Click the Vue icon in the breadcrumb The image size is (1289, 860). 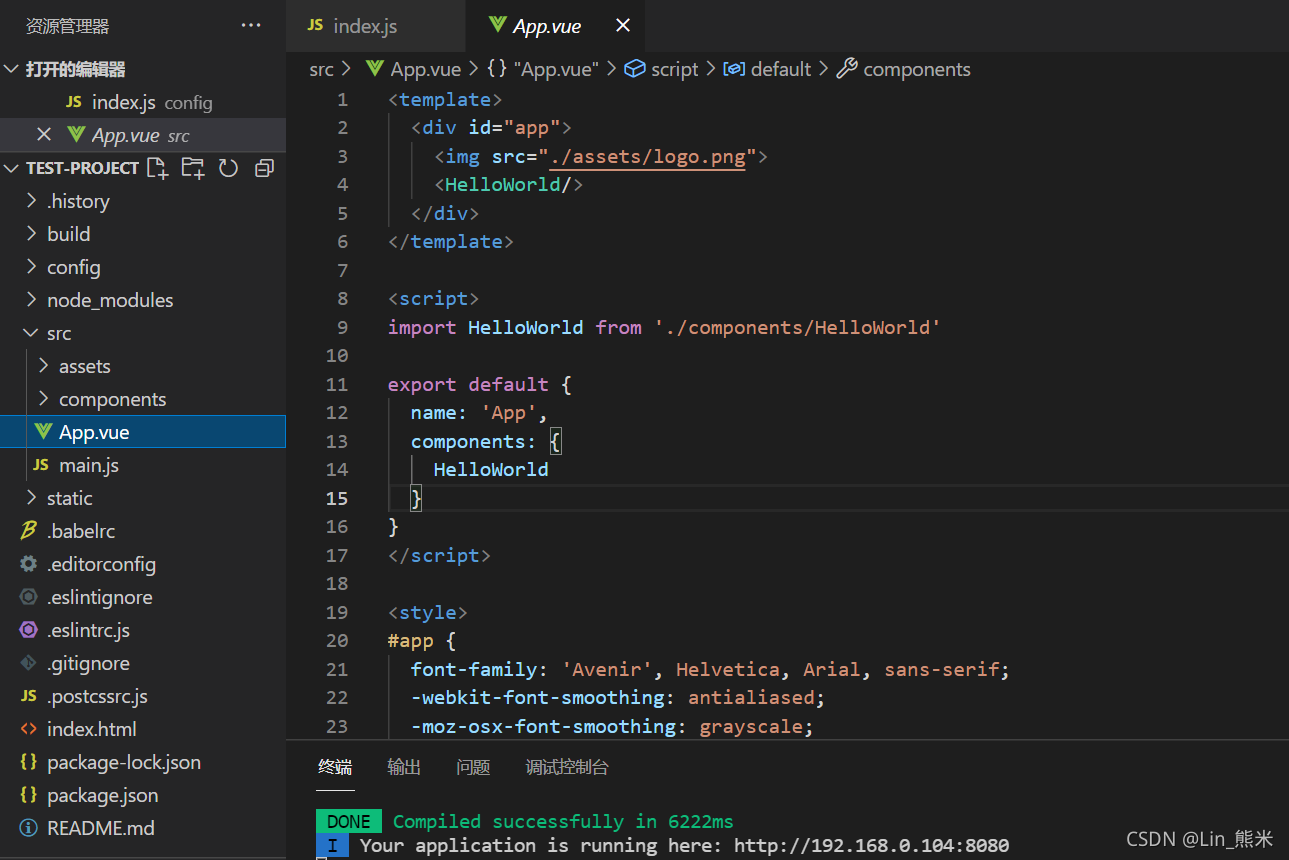[375, 69]
